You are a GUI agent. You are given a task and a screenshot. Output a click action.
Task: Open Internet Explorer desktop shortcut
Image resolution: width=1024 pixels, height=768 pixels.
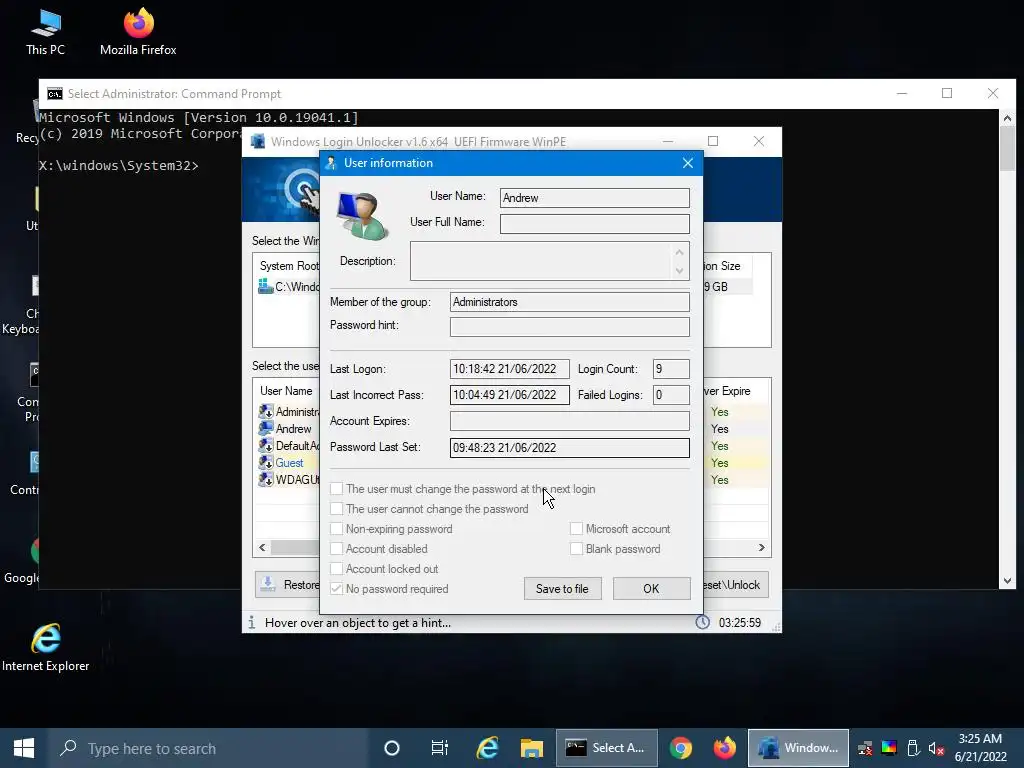(x=46, y=647)
